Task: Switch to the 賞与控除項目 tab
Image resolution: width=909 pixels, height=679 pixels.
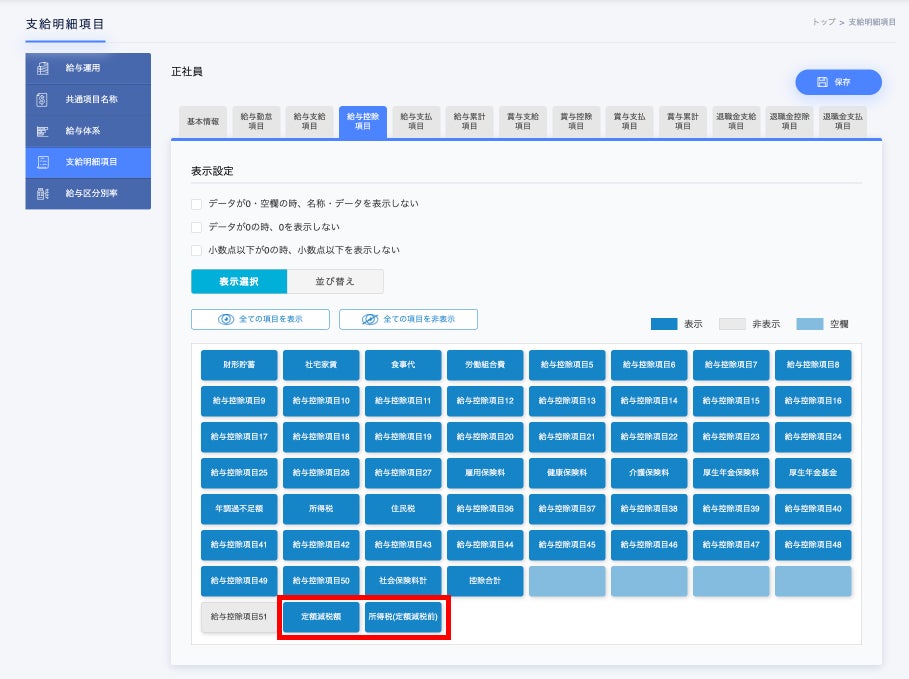Action: click(576, 121)
